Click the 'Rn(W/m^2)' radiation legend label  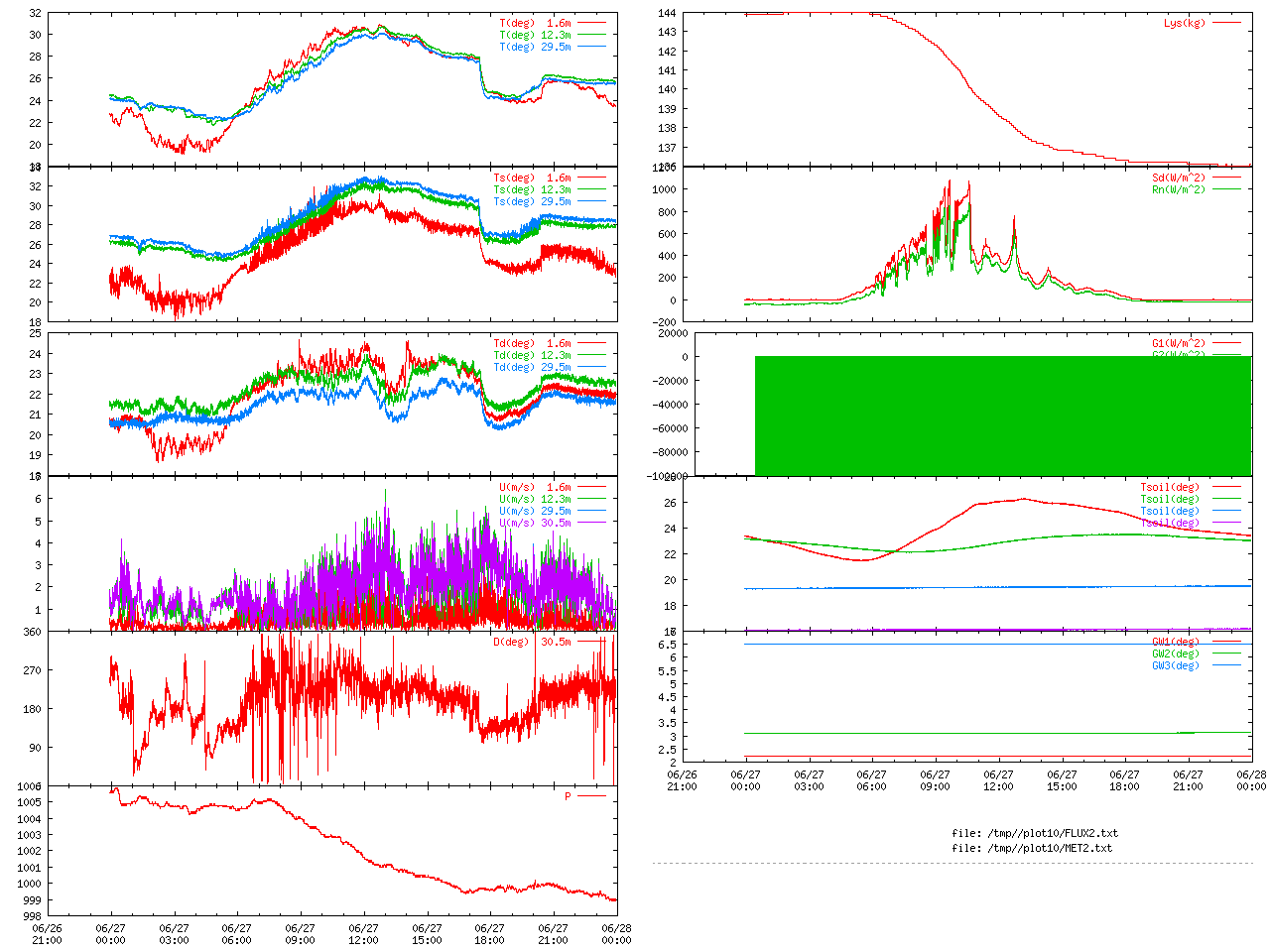[x=1179, y=190]
